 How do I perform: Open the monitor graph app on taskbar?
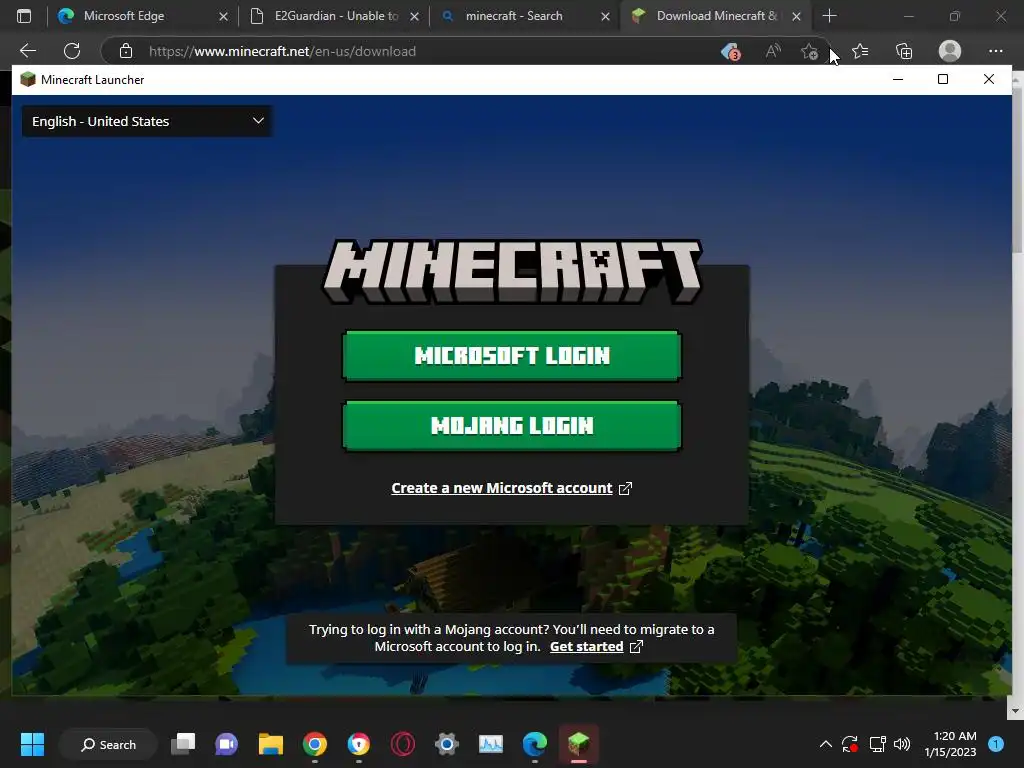(490, 744)
